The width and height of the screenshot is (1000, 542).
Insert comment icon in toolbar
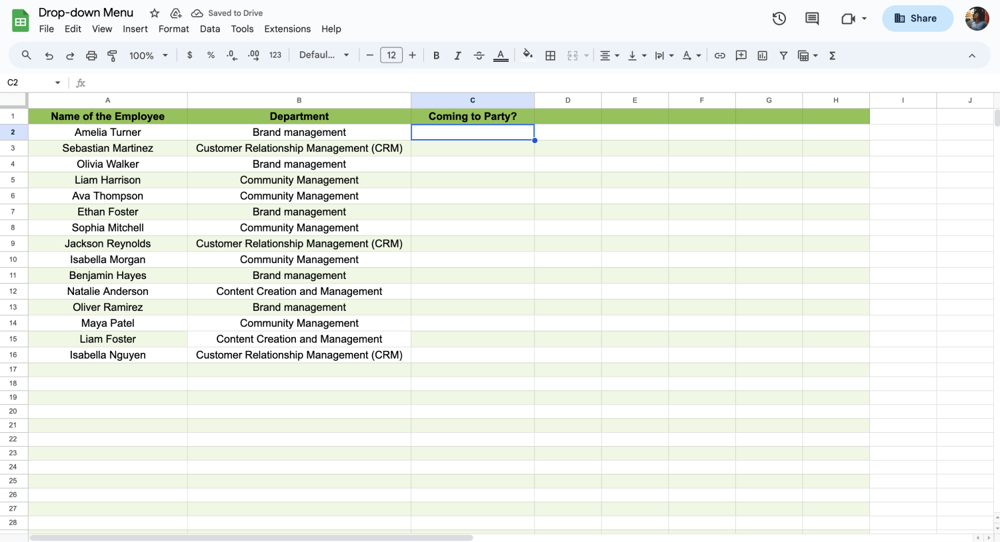click(x=741, y=55)
